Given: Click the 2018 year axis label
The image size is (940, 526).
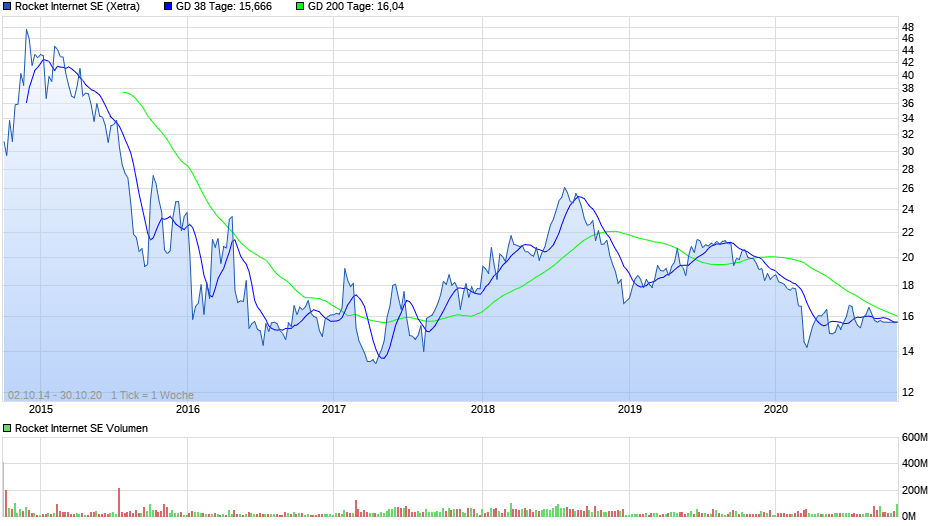Looking at the screenshot, I should (483, 409).
